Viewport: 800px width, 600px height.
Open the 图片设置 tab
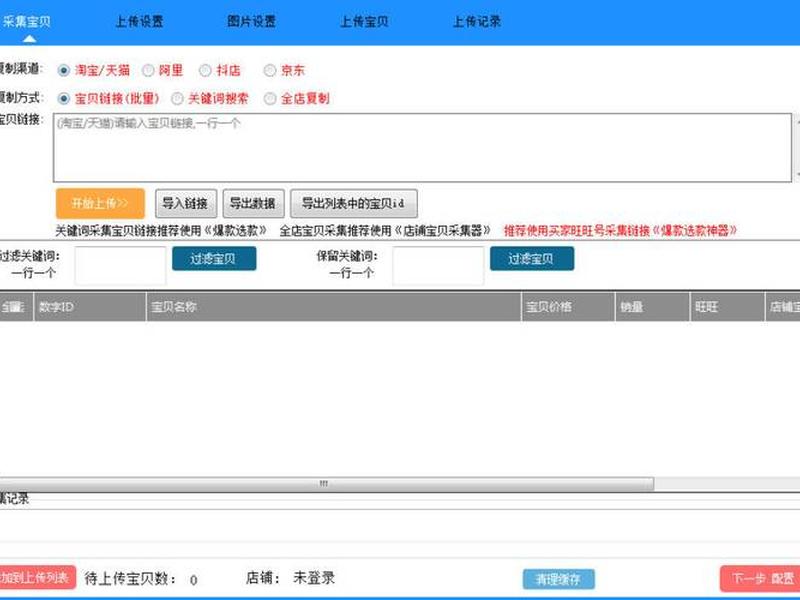coord(252,21)
